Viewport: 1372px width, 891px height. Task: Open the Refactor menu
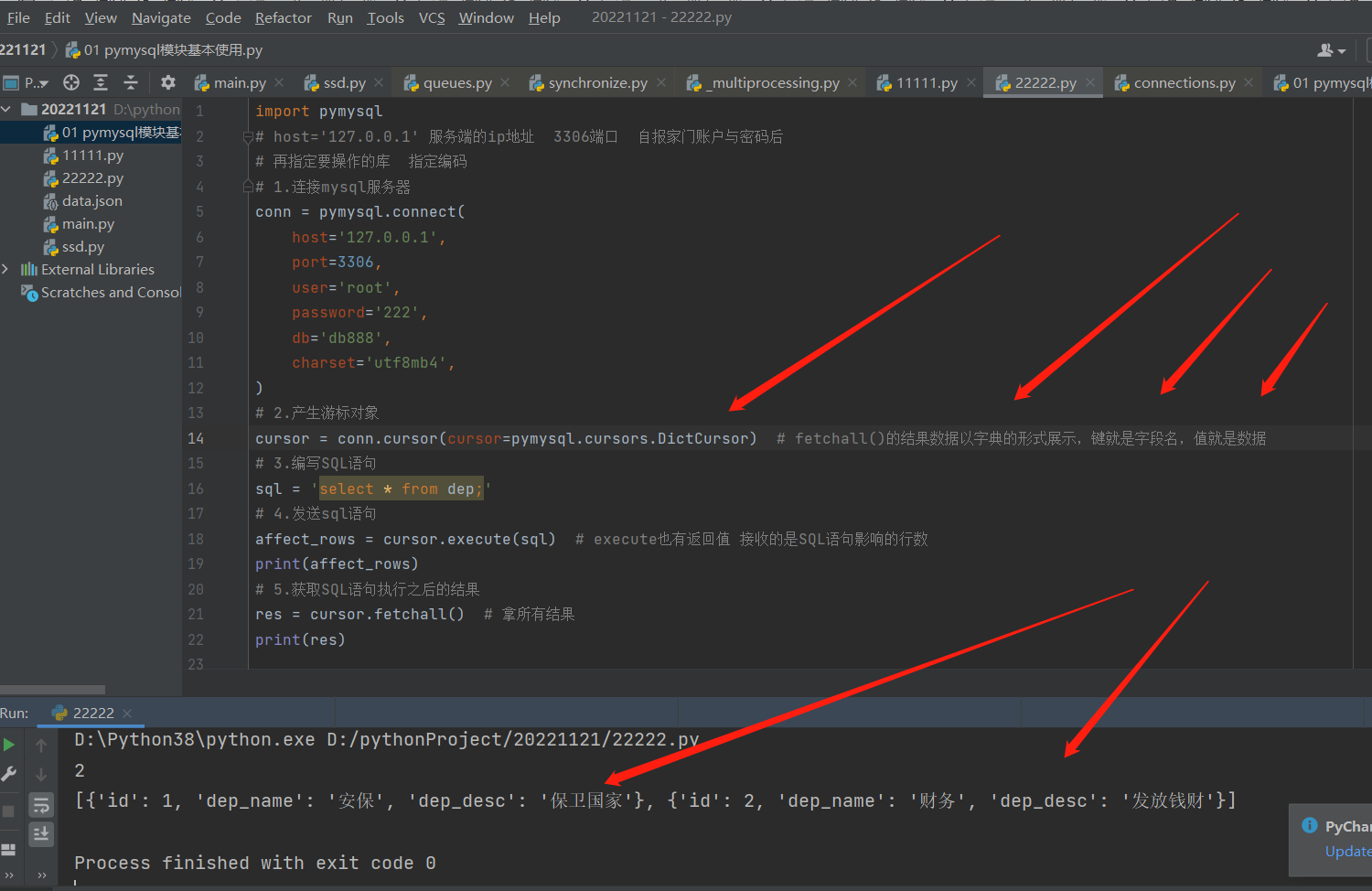tap(284, 17)
